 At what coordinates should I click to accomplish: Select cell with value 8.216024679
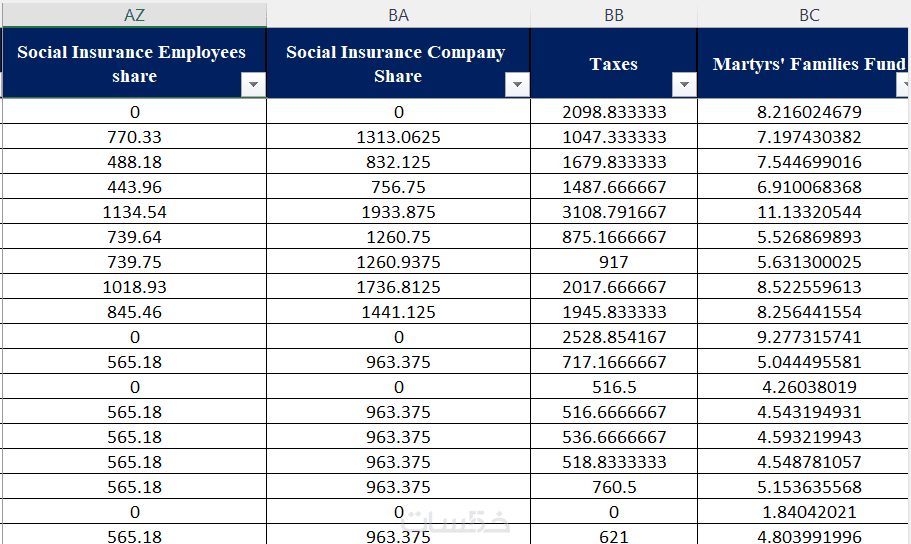coord(804,112)
